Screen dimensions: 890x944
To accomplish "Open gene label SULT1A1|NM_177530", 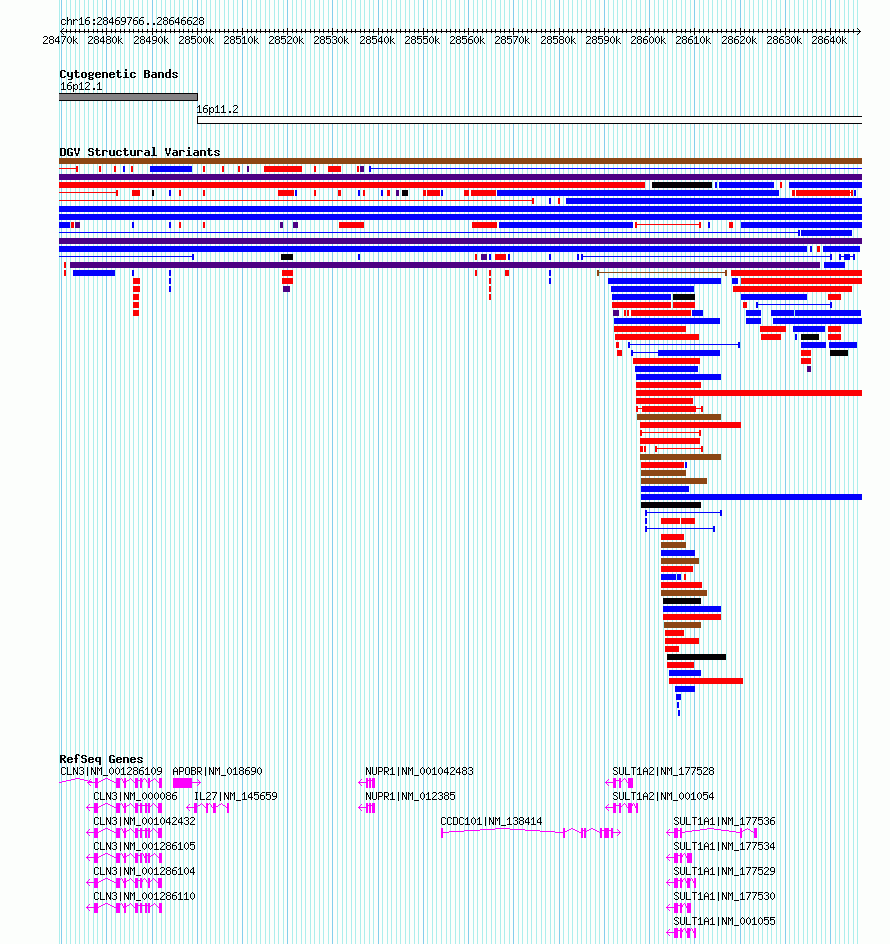I will pos(724,896).
